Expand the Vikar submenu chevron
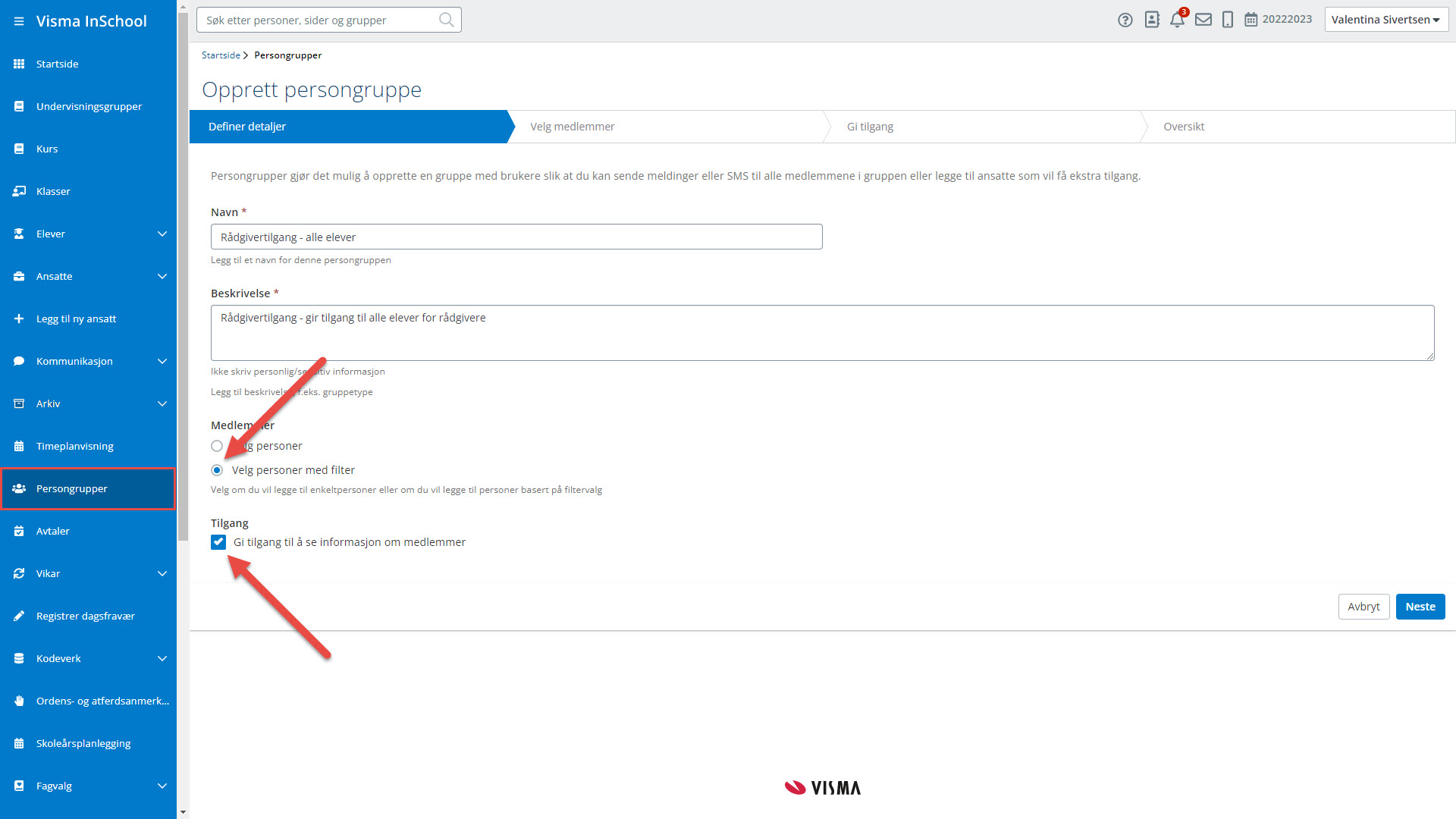The height and width of the screenshot is (819, 1456). point(162,573)
